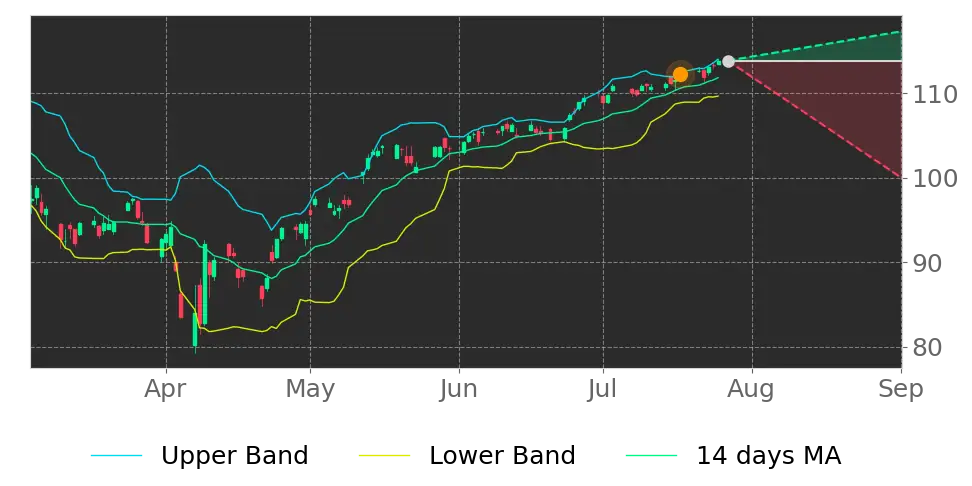972x486 pixels.
Task: Click the Sep x-axis label
Action: coord(901,389)
